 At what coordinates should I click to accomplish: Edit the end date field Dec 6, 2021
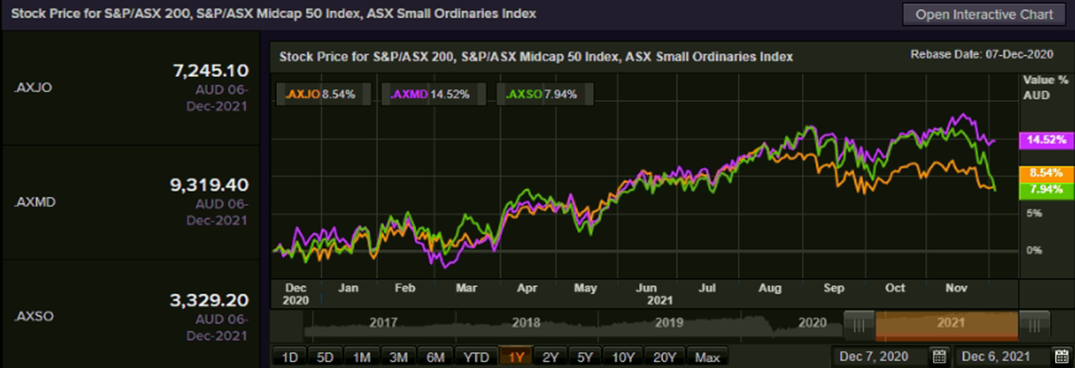tap(1003, 356)
